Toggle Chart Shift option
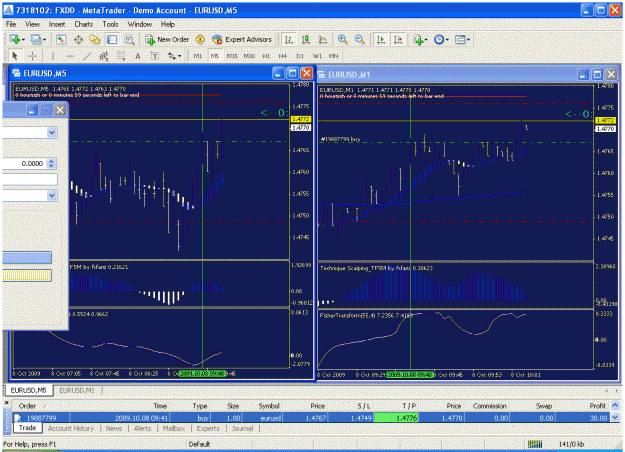The width and height of the screenshot is (625, 452). [x=398, y=39]
